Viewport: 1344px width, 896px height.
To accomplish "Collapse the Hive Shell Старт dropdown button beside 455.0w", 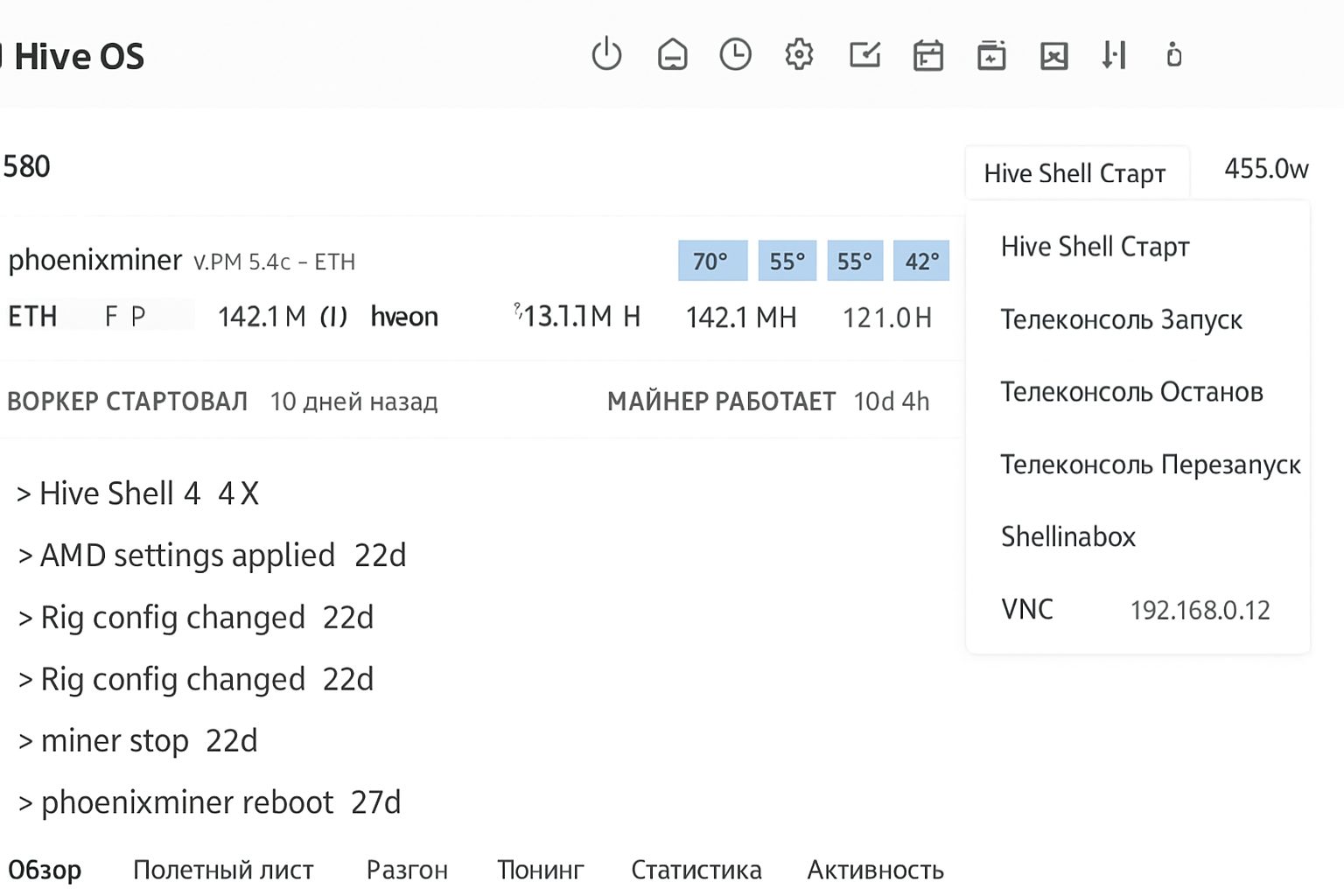I will click(x=1075, y=173).
